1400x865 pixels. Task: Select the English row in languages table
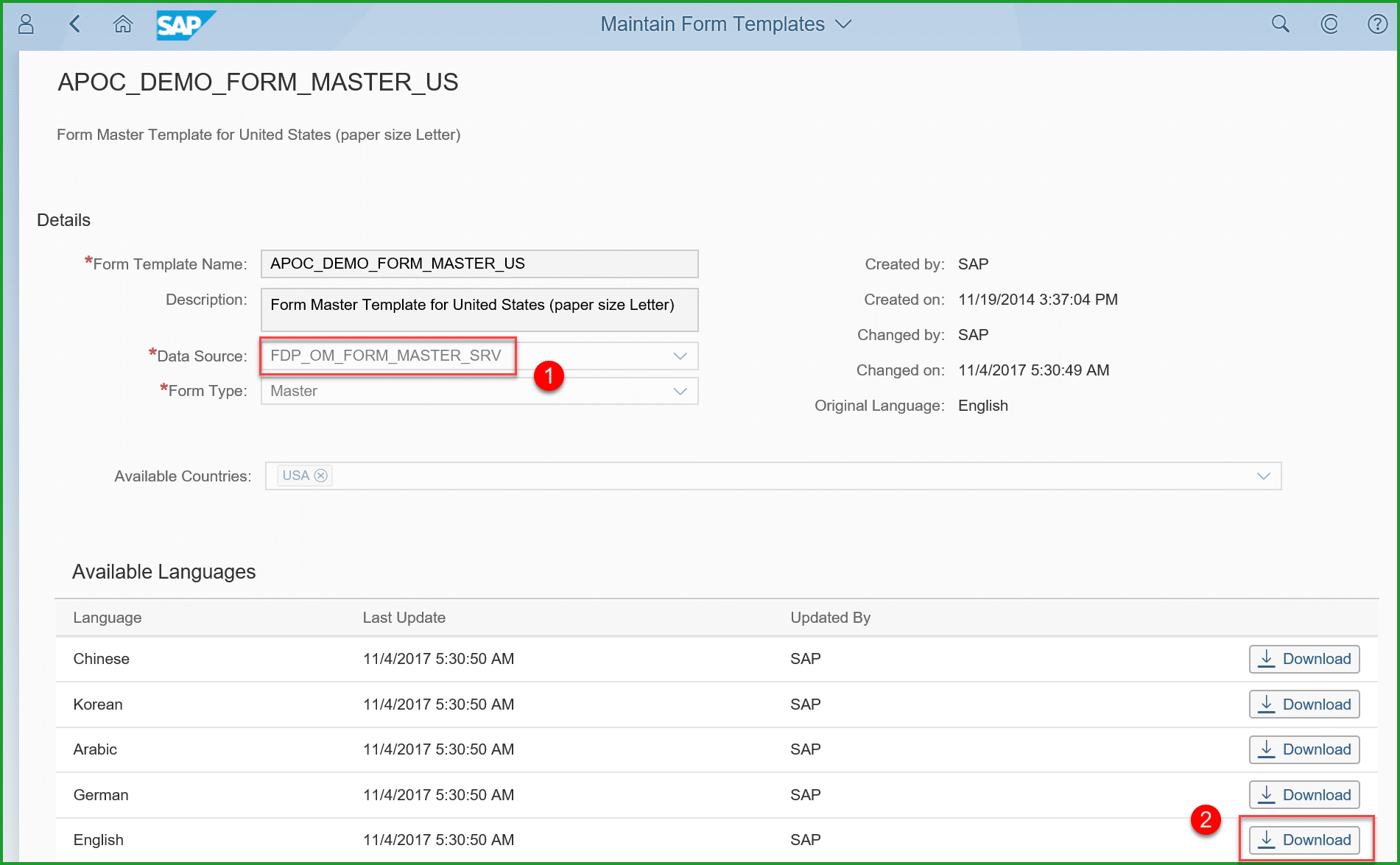point(99,840)
